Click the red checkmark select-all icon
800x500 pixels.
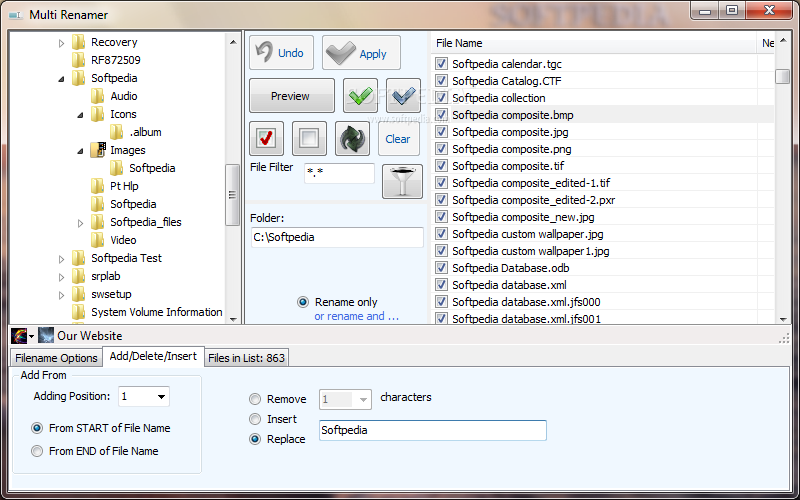pos(266,138)
